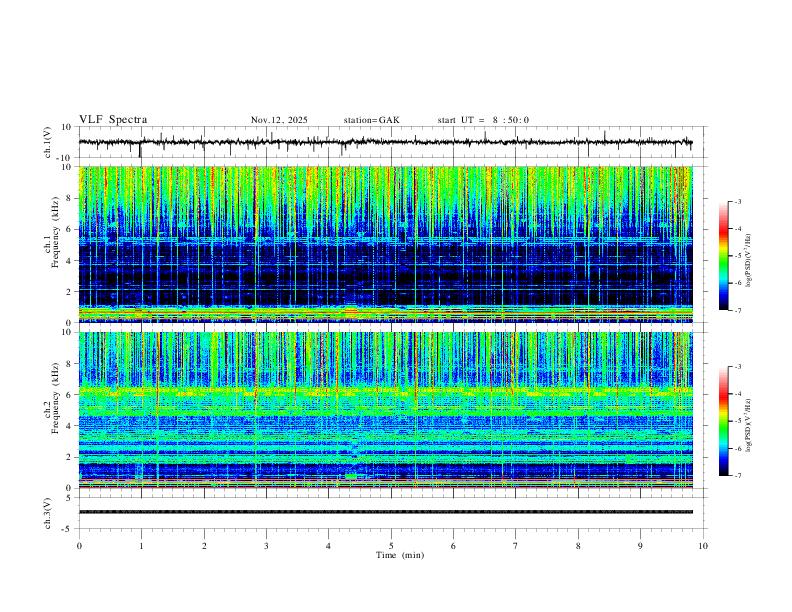Click time axis tick label "4"
The image size is (792, 612).
[x=329, y=546]
